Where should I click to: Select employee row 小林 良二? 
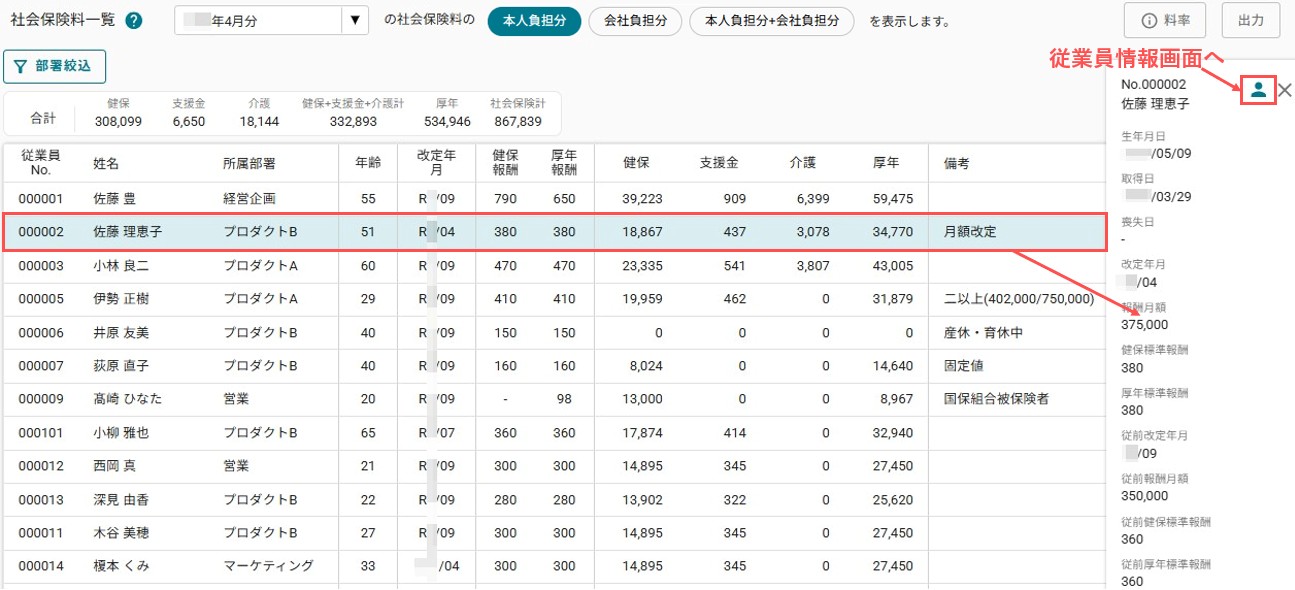click(x=554, y=266)
